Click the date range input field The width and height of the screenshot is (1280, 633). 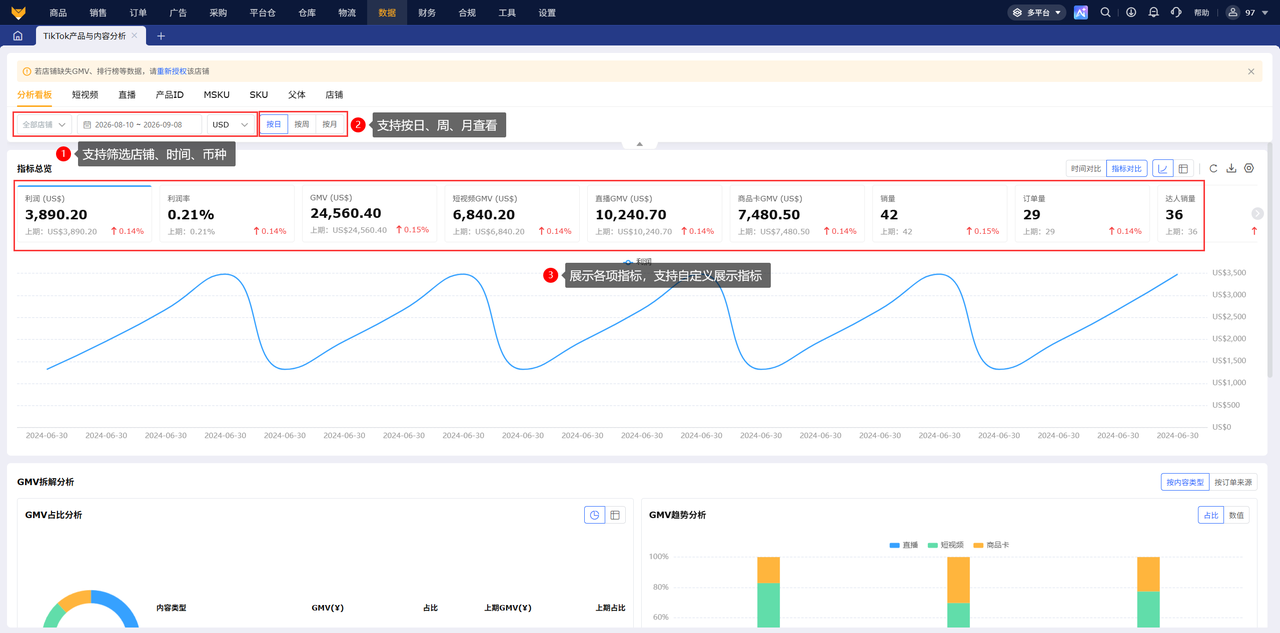tap(139, 125)
